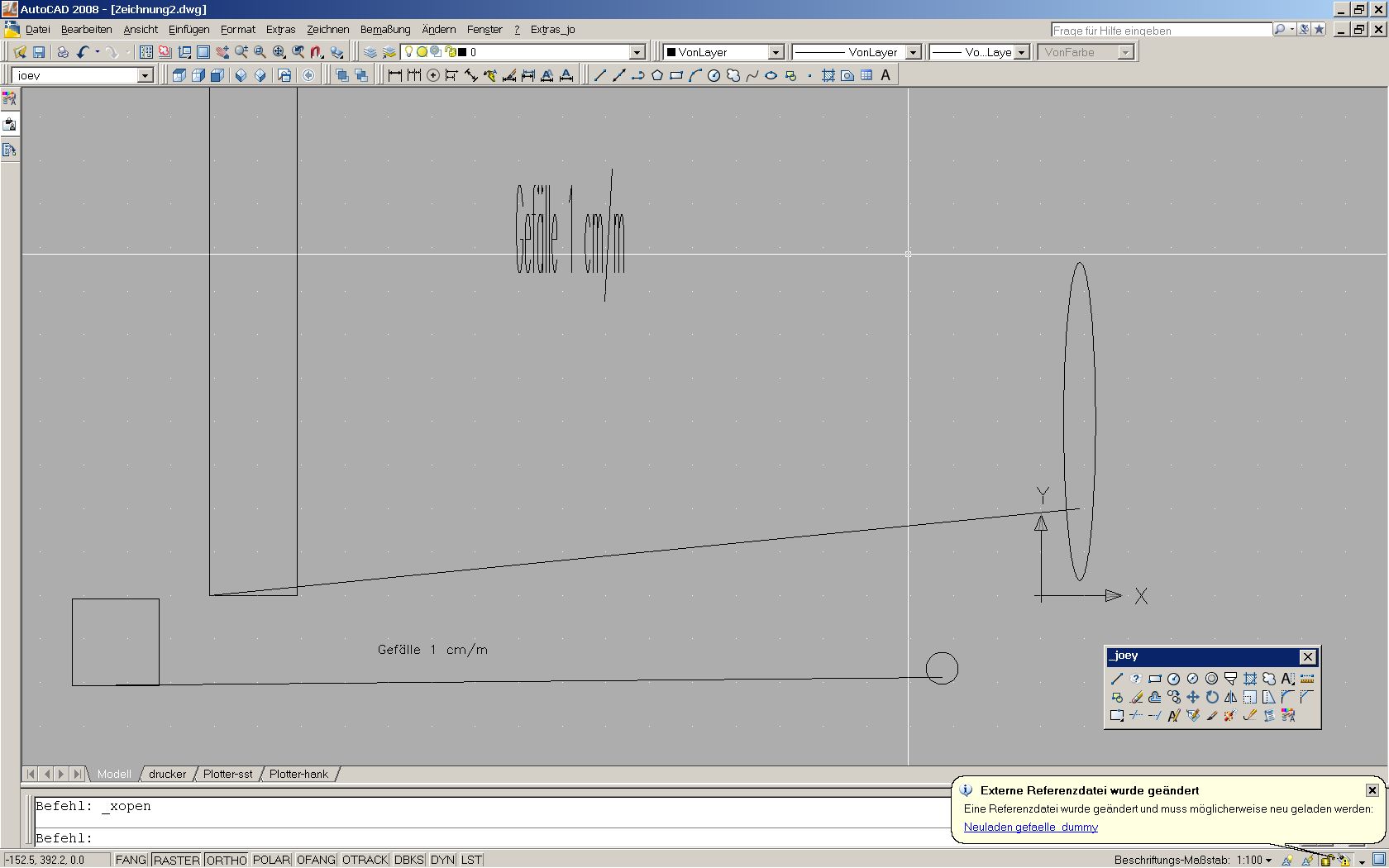
Task: Click the Fillet tool in _joey palette
Action: coord(1288,697)
